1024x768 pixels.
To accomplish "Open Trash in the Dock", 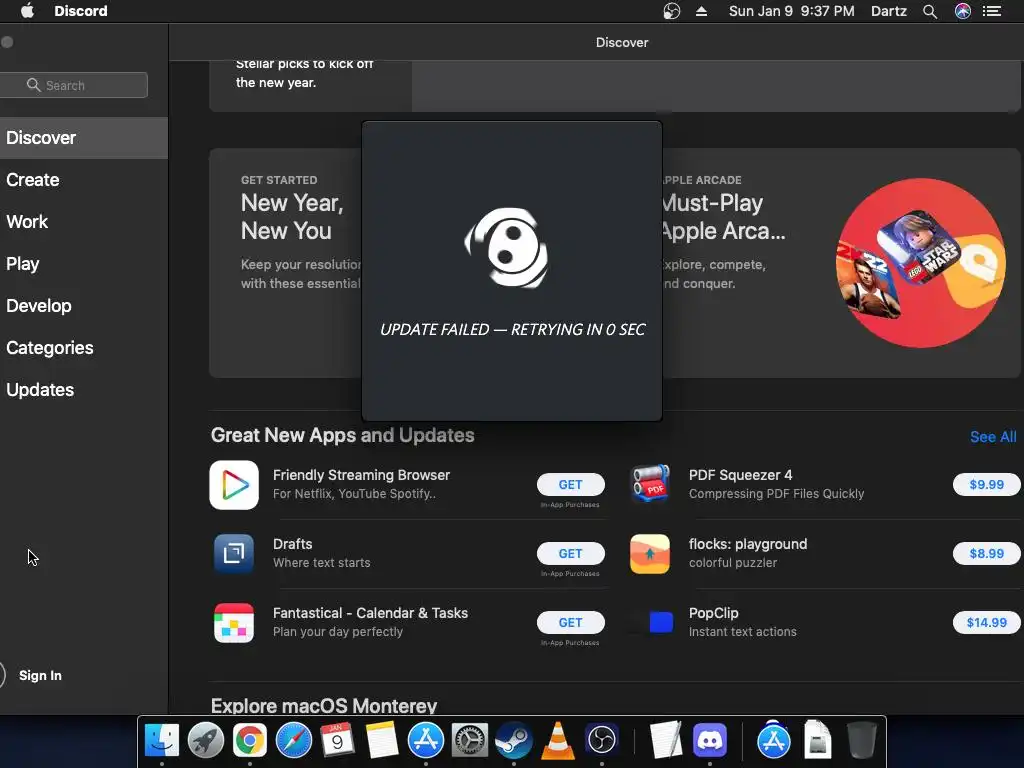I will [x=861, y=740].
